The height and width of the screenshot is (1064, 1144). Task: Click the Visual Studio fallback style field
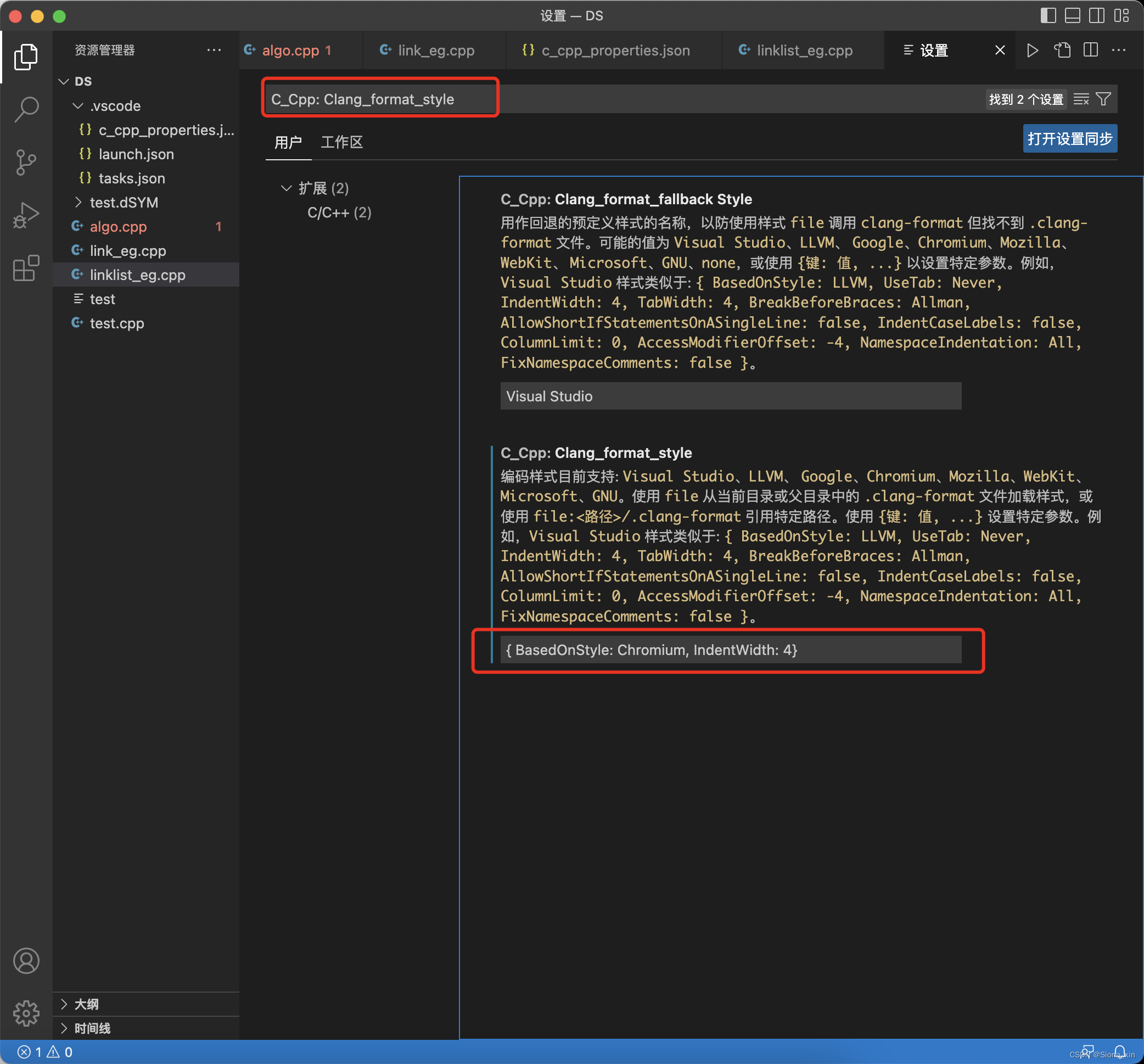(730, 396)
